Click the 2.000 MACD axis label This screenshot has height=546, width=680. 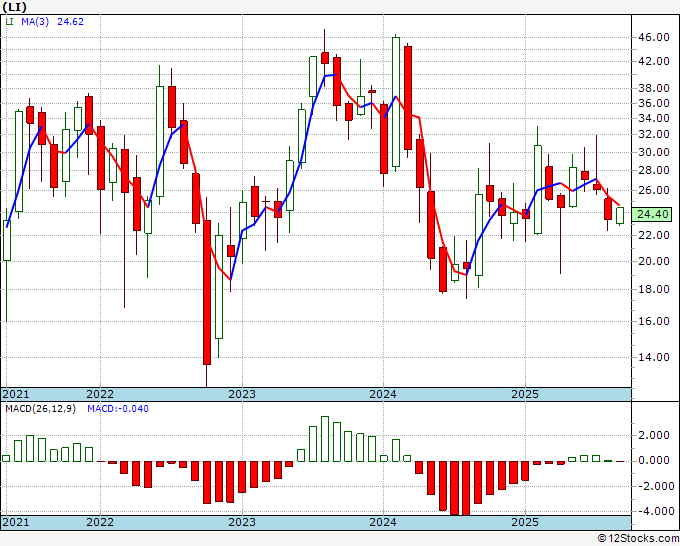pos(653,435)
